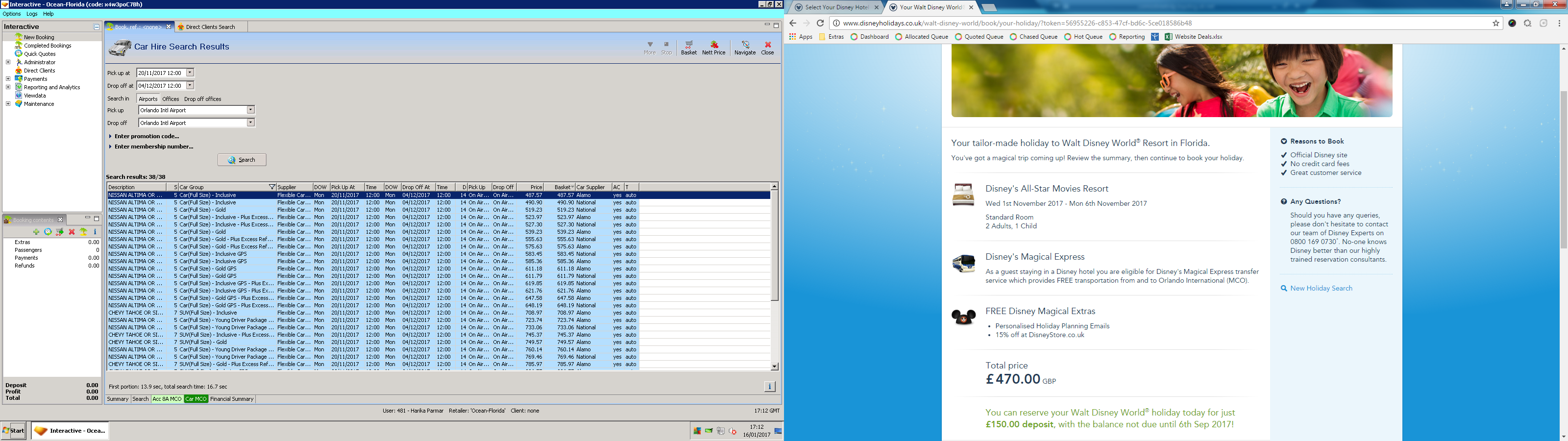Open the Apps shortcut in bookmarks bar
This screenshot has width=1568, height=441.
tap(801, 37)
